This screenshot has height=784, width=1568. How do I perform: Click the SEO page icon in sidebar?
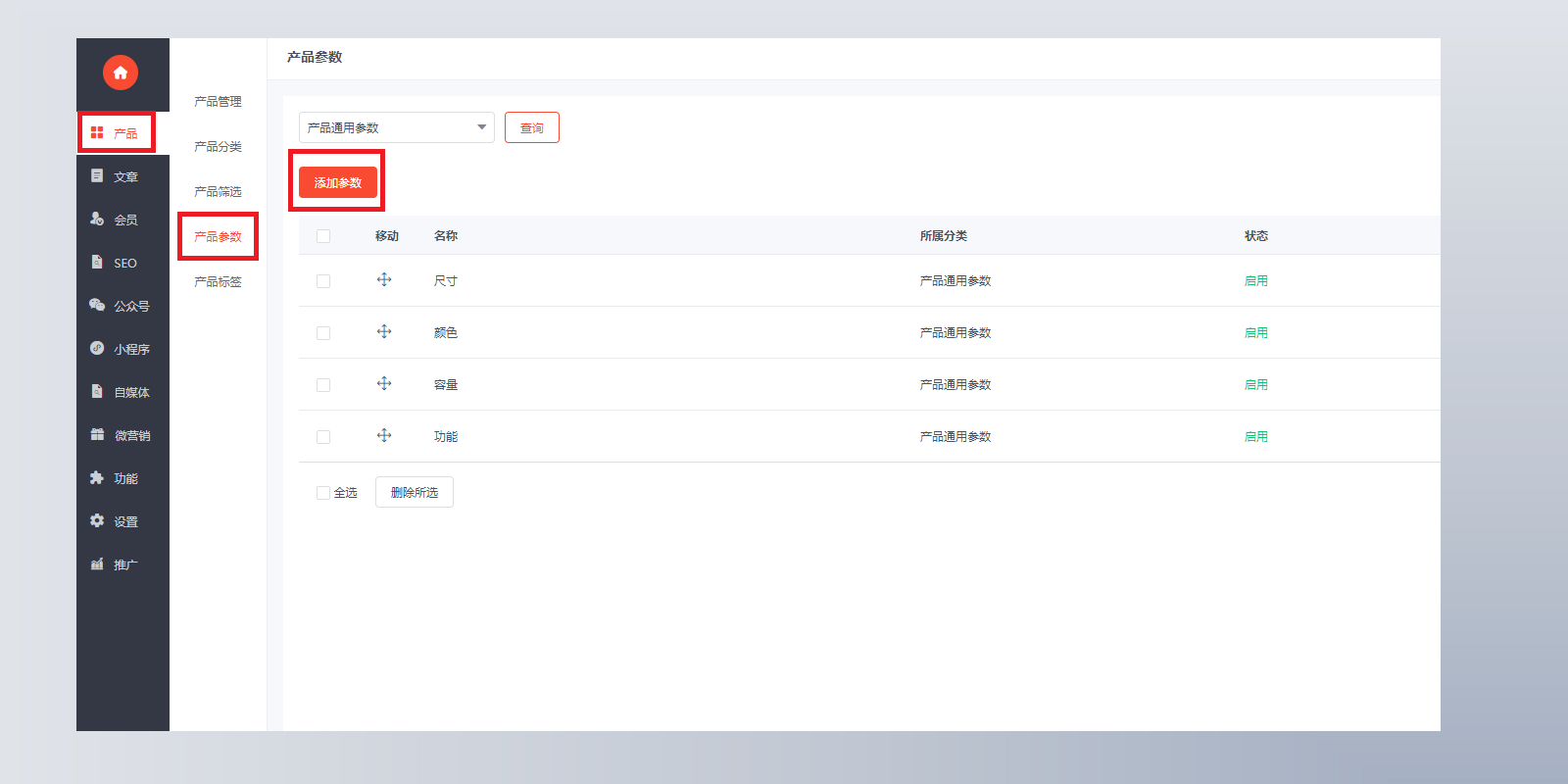coord(97,262)
